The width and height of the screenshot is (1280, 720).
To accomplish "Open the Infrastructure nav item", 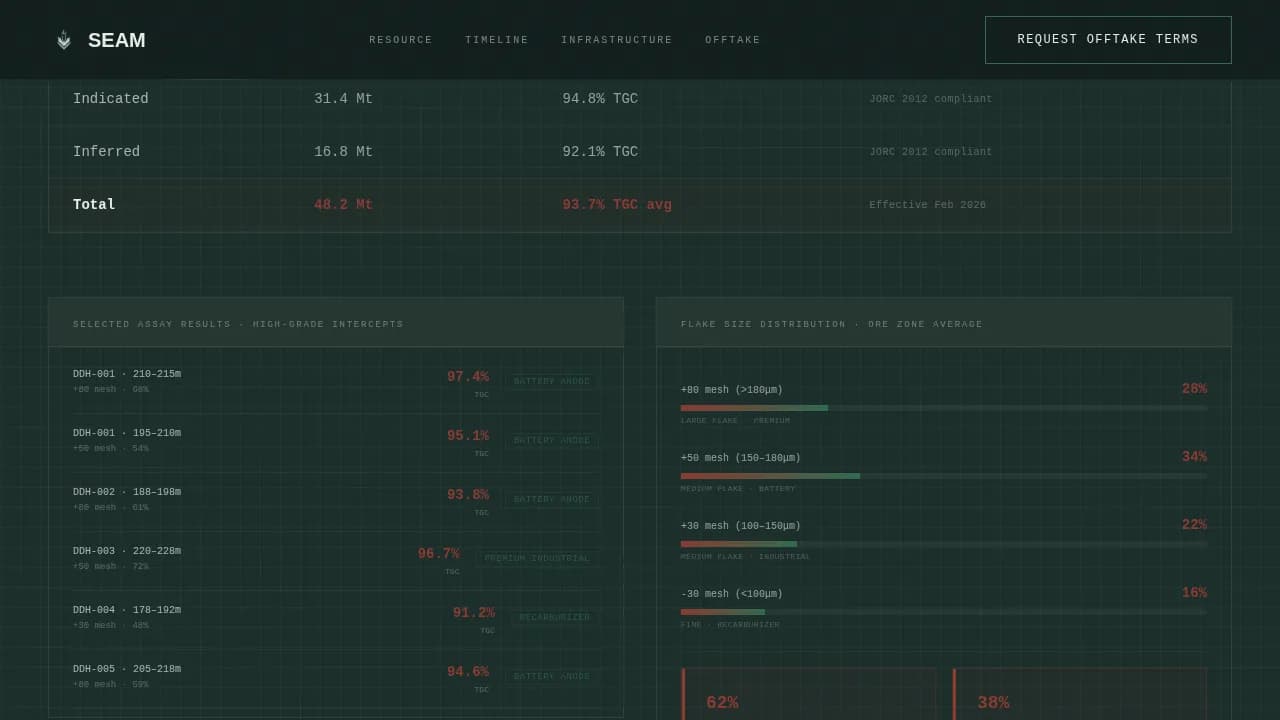I will [x=617, y=40].
